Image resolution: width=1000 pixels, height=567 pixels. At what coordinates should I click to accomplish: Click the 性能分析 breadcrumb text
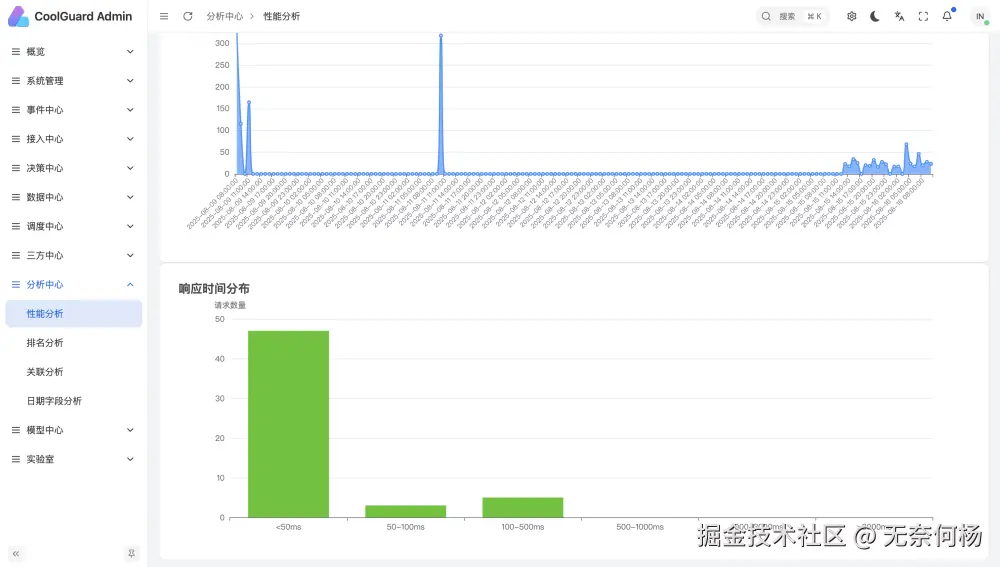(x=281, y=17)
